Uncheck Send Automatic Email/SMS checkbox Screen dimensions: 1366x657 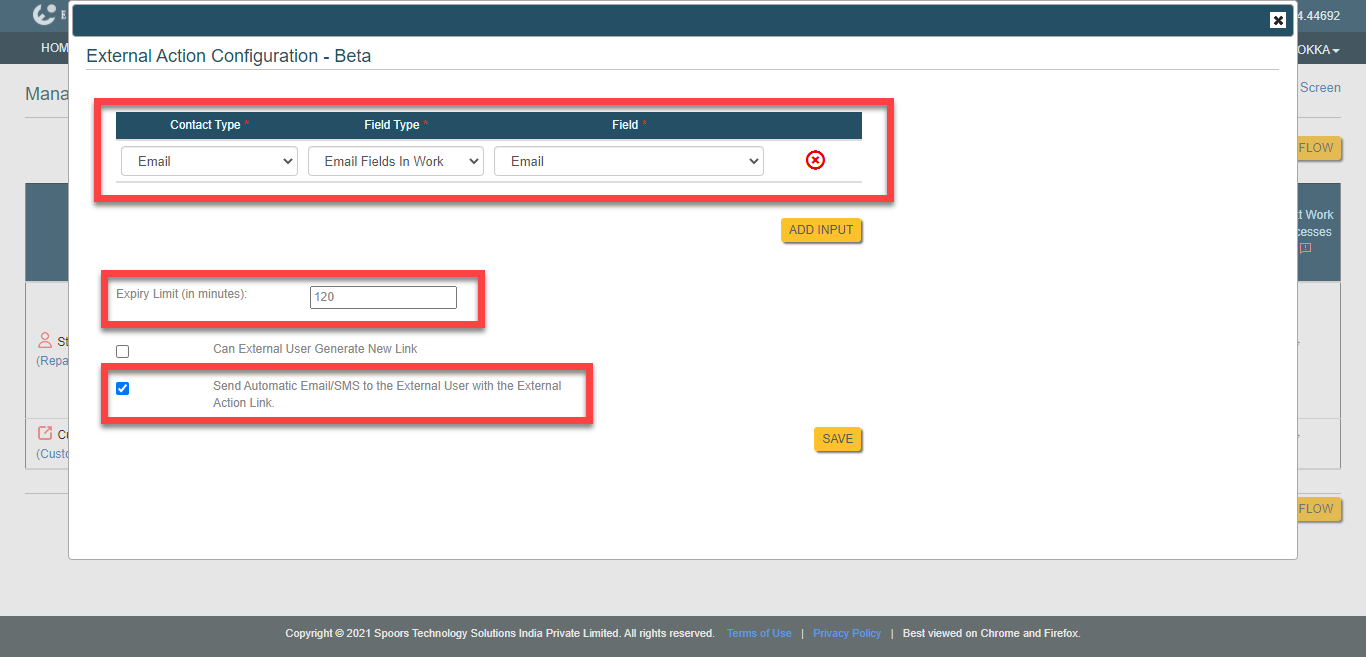pos(123,388)
